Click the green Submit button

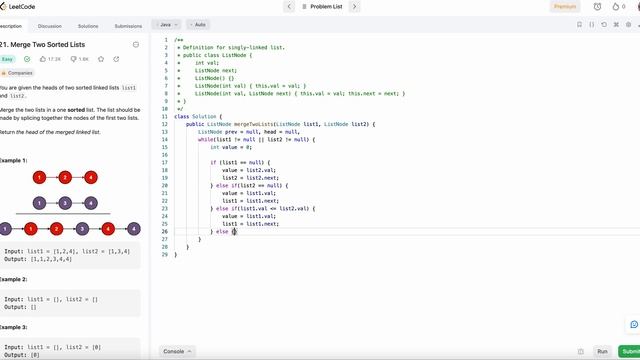click(x=629, y=351)
